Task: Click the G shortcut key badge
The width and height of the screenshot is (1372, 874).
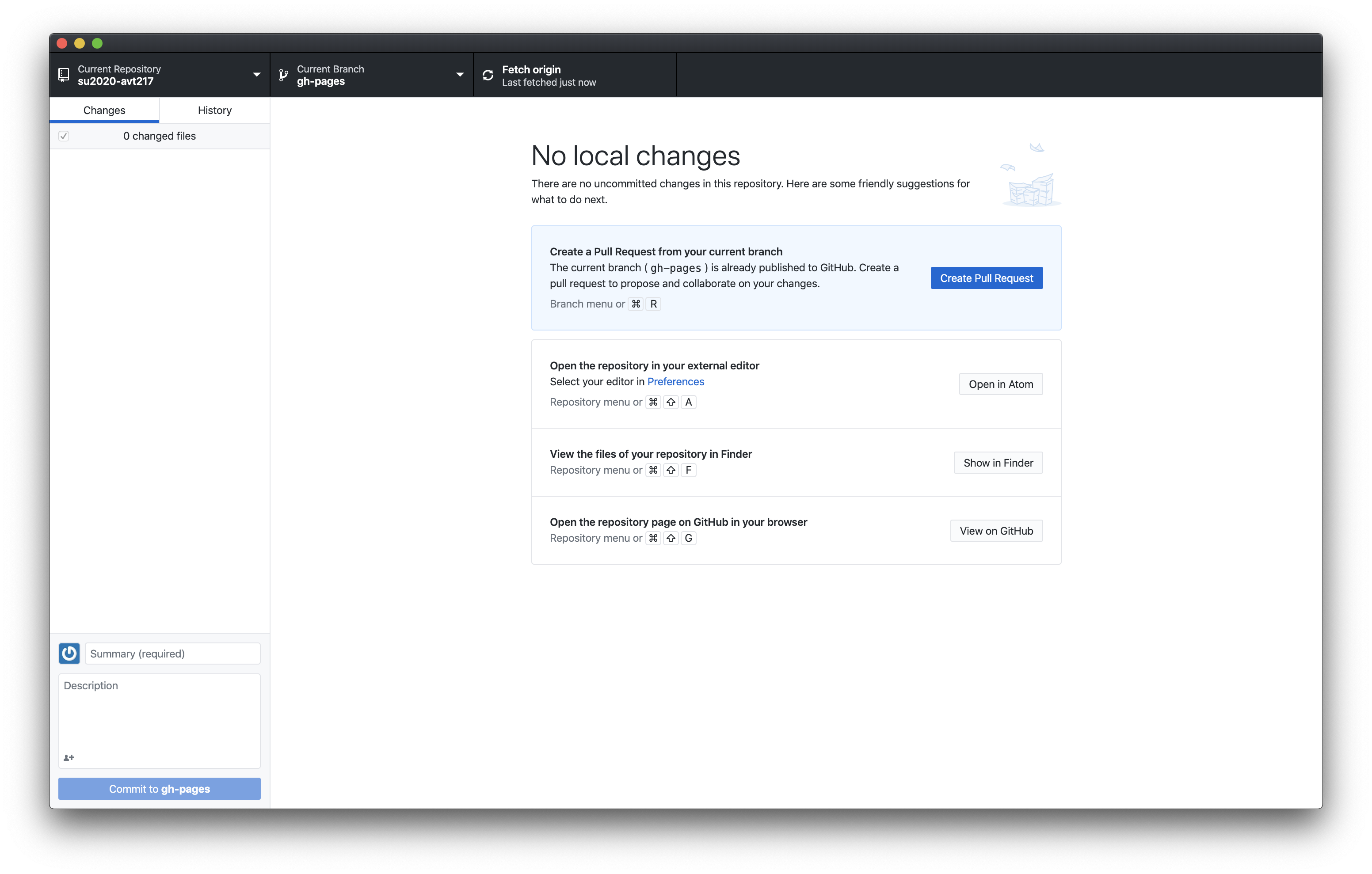Action: tap(688, 538)
